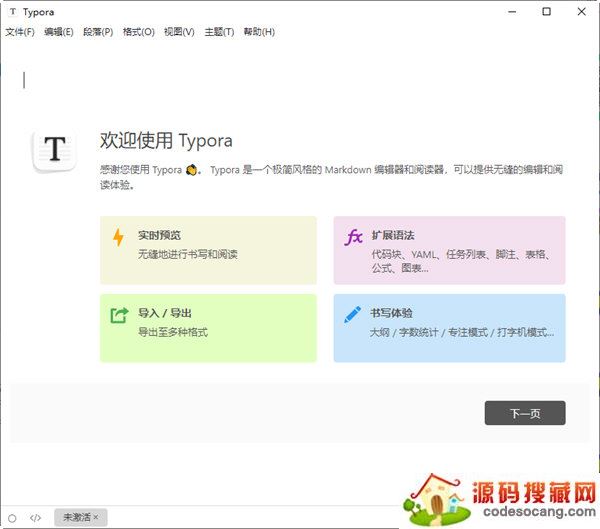Click the clapping hands emoji
Image resolution: width=600 pixels, height=529 pixels.
click(x=191, y=170)
